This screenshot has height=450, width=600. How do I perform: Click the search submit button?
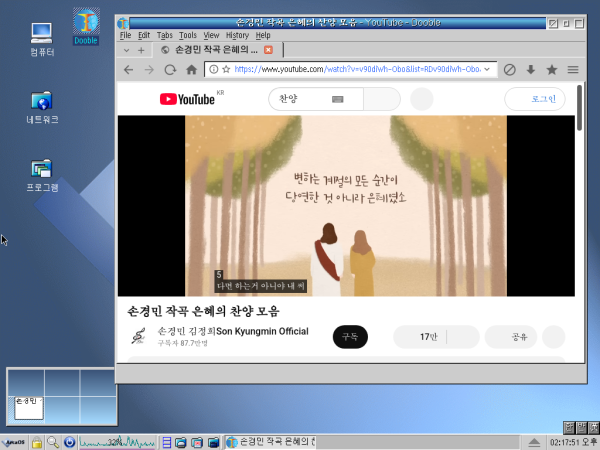382,99
